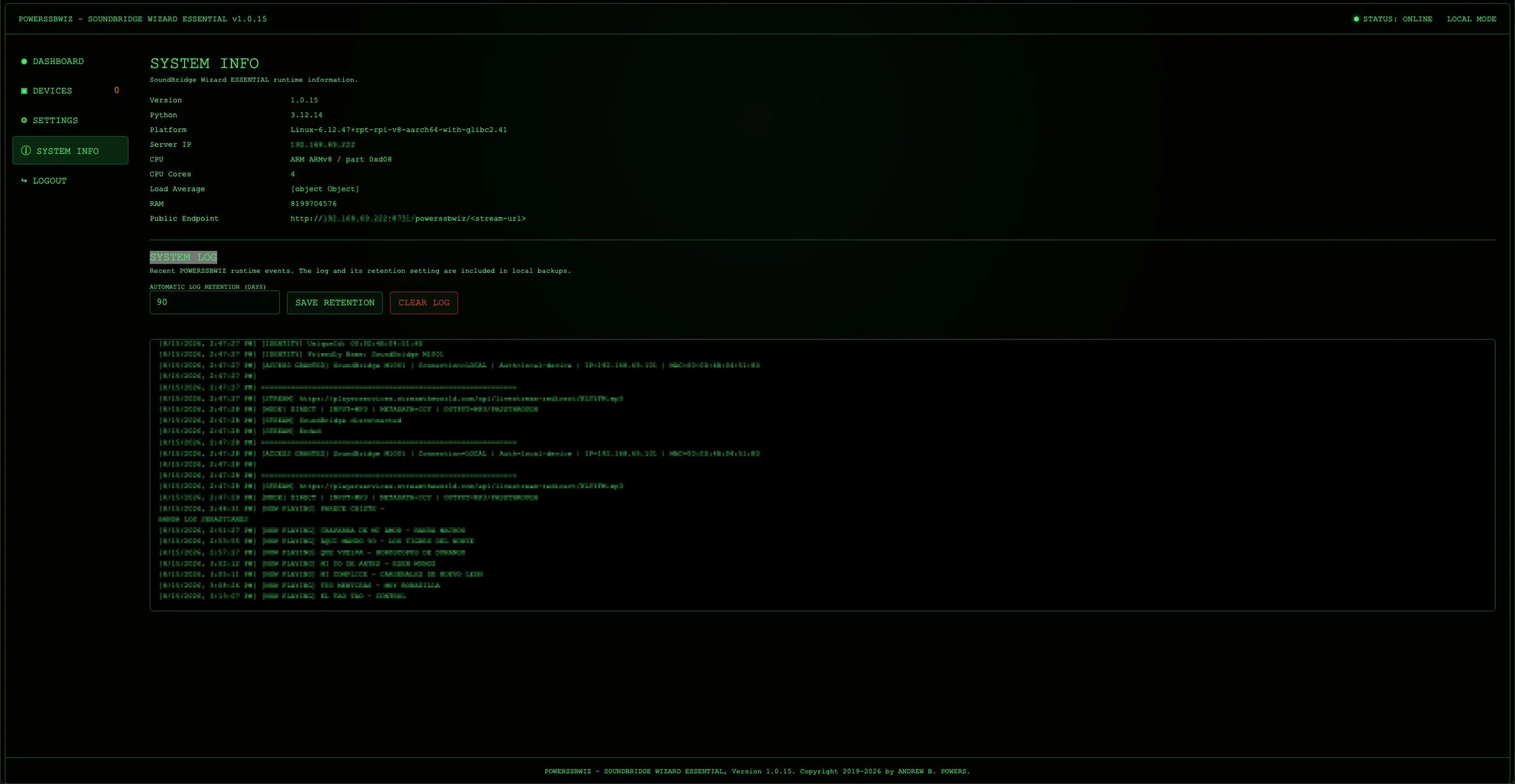Screen dimensions: 1515x784
Task: Click version value 1.0.15
Action: 304,100
